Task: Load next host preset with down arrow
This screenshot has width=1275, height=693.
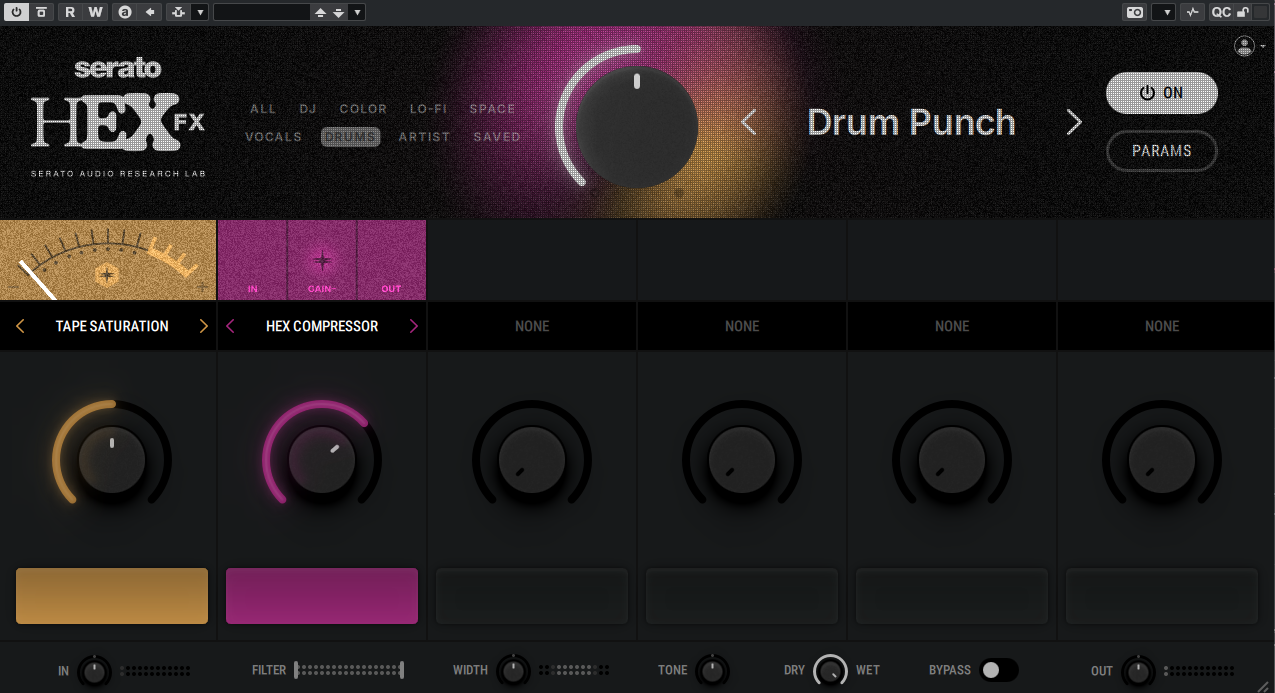Action: click(x=339, y=12)
